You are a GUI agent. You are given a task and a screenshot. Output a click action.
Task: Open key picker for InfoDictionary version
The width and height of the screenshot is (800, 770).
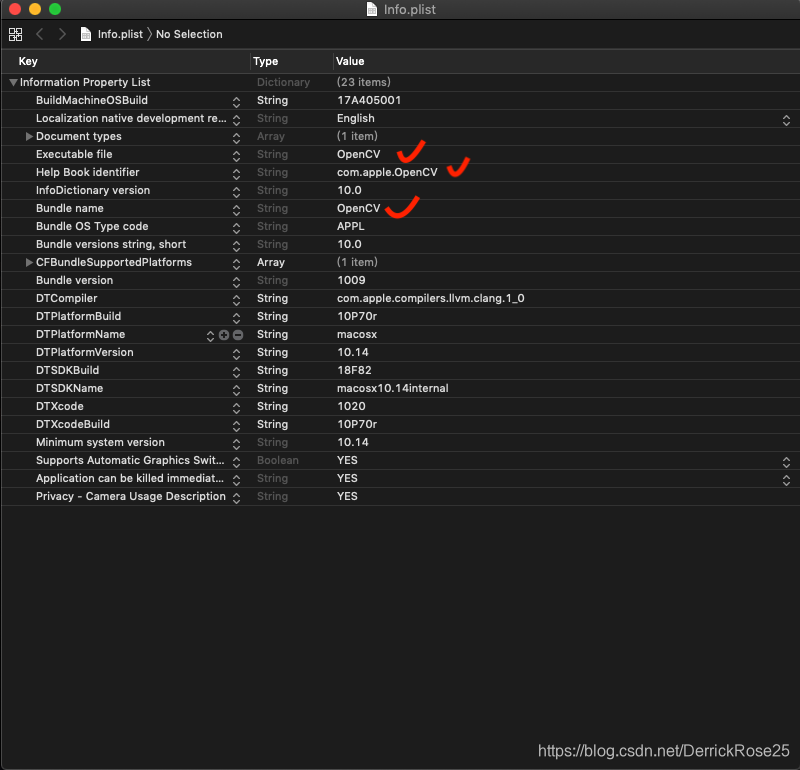click(x=236, y=192)
